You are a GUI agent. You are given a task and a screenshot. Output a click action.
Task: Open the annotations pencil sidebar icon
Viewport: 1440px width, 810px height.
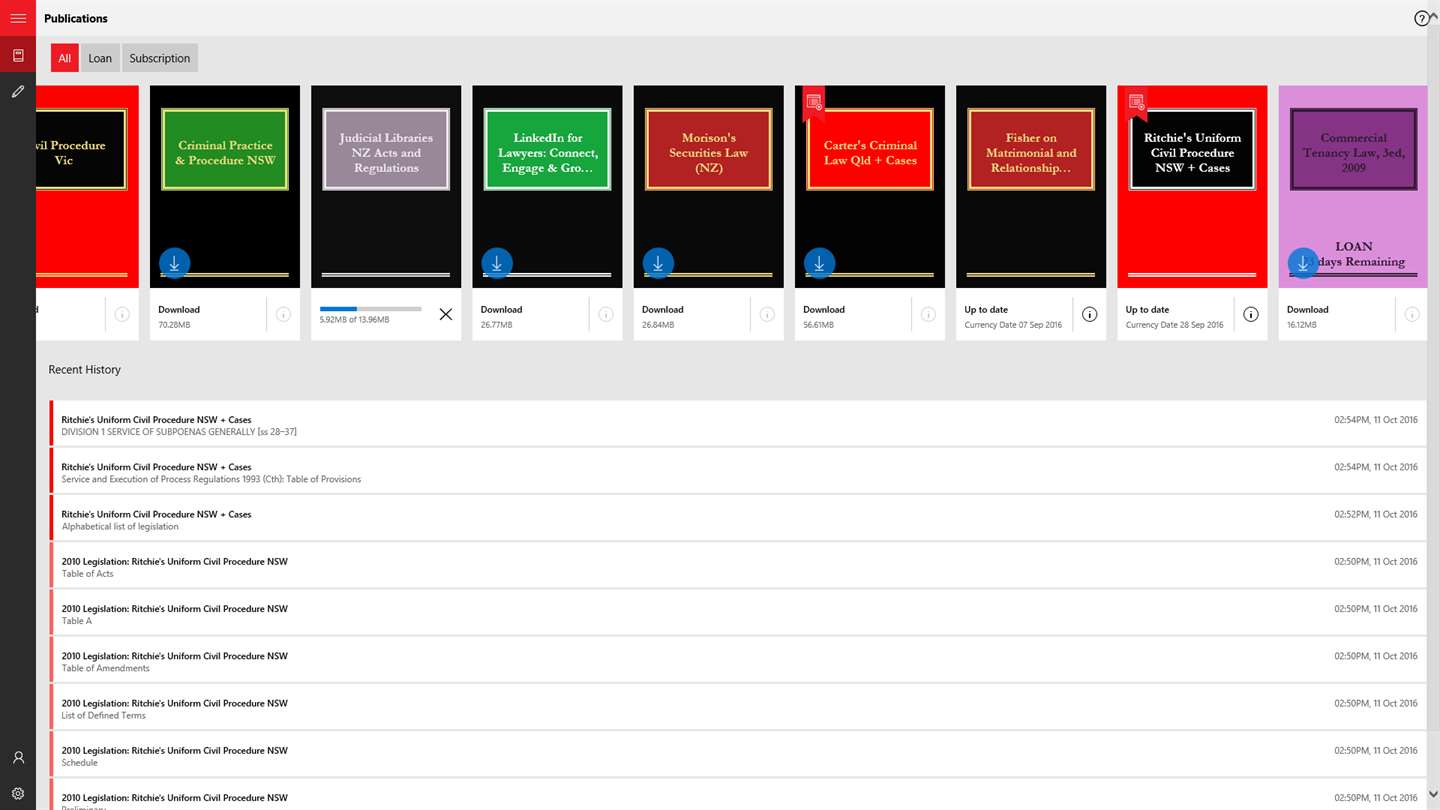coord(18,91)
